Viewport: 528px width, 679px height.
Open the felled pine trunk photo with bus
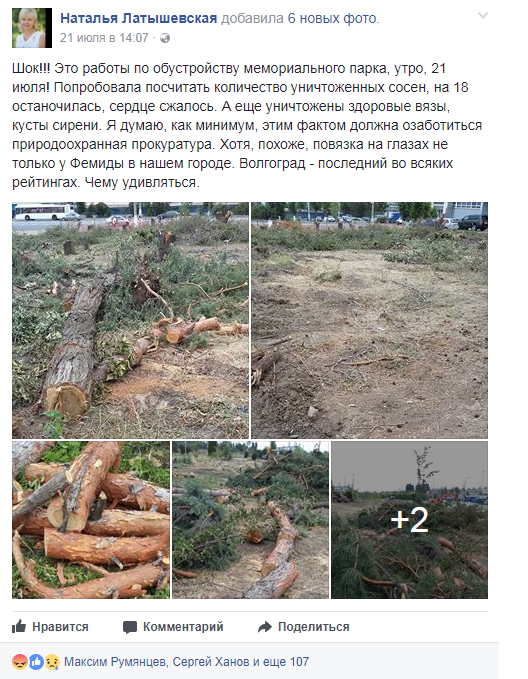click(x=130, y=320)
